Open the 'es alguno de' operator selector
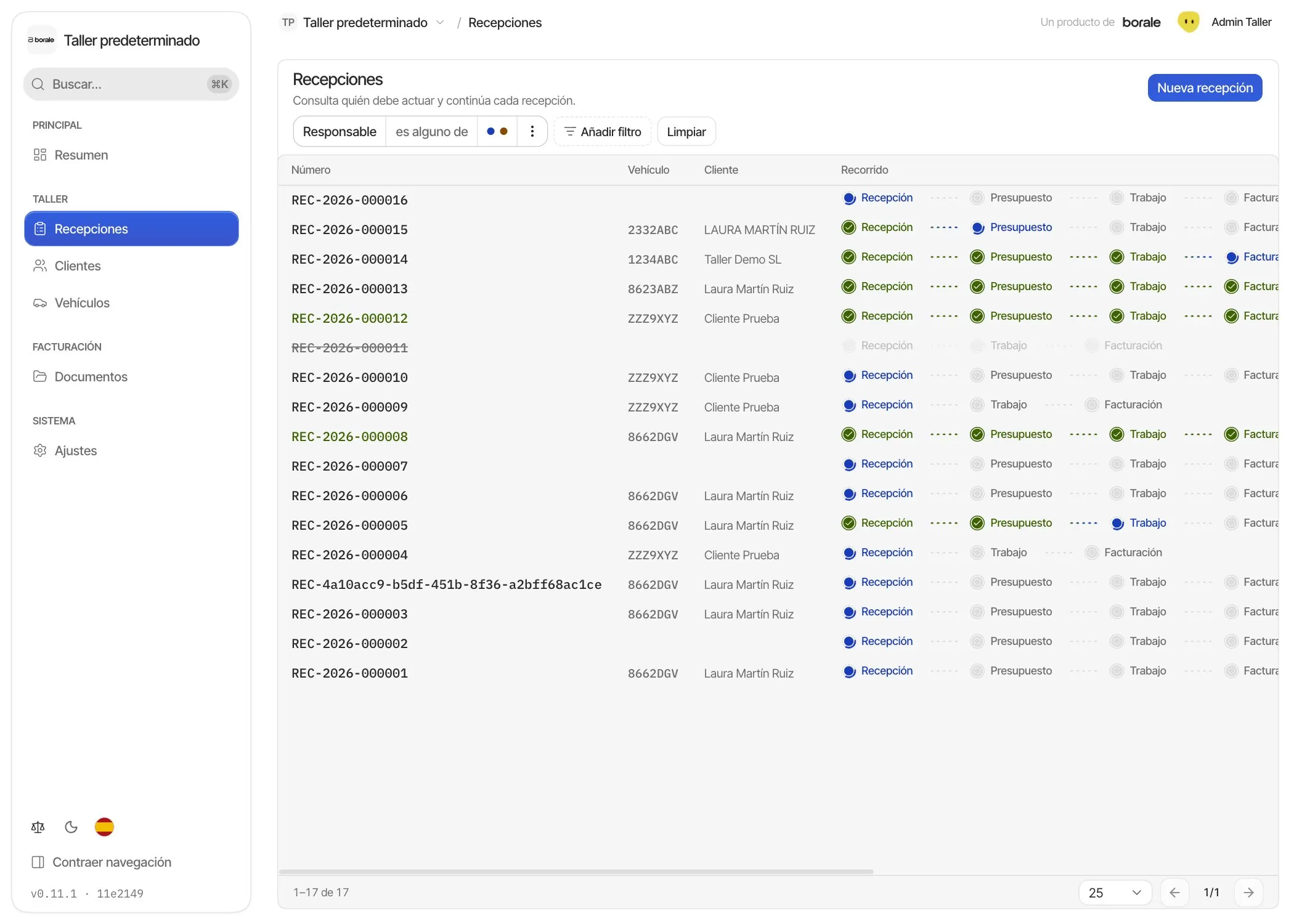The width and height of the screenshot is (1294, 924). [x=431, y=131]
